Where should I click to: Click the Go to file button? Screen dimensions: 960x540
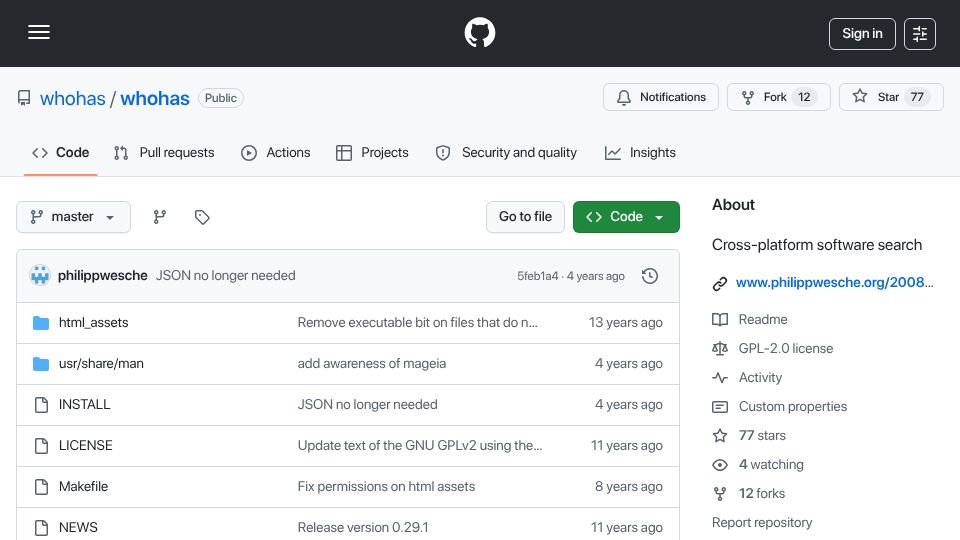pos(525,217)
